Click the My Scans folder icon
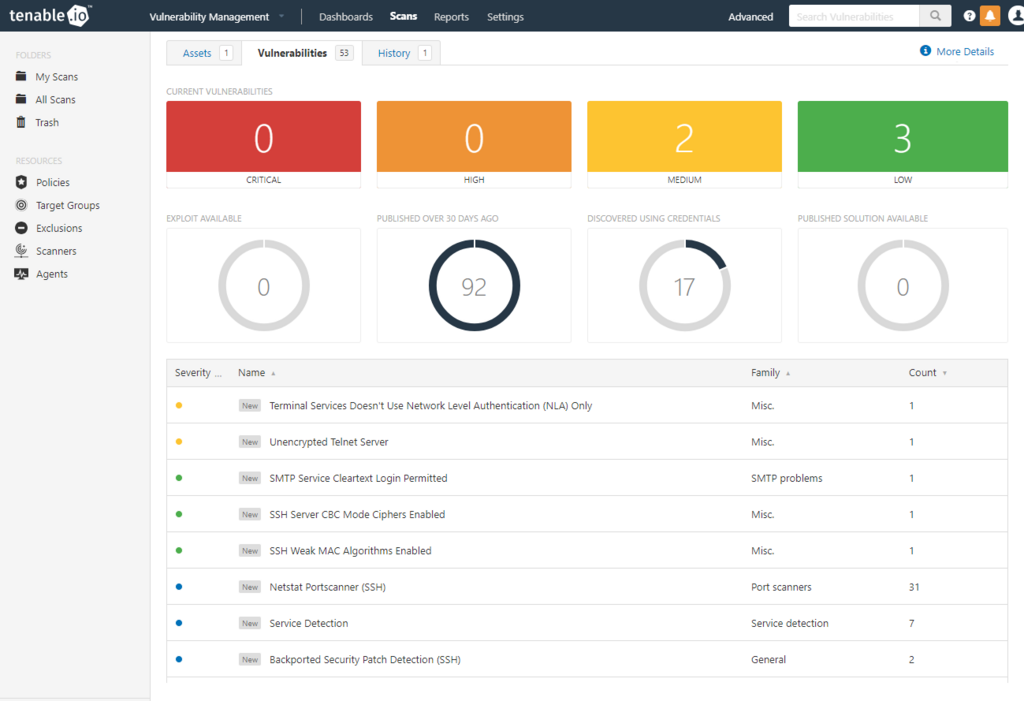 point(22,76)
